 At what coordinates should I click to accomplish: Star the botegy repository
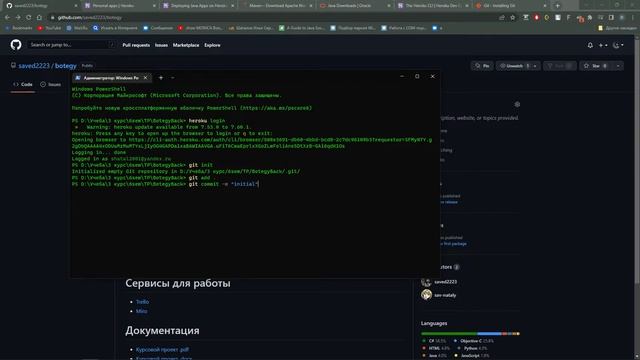tap(596, 66)
